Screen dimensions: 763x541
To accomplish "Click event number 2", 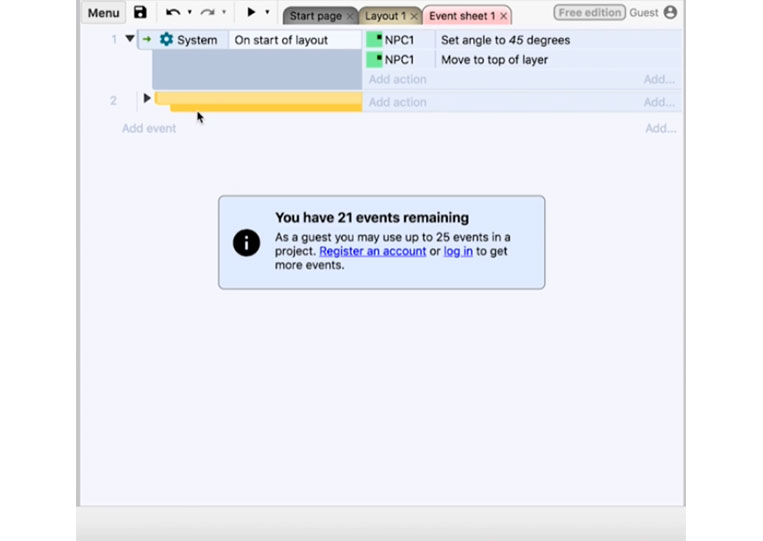I will [x=113, y=101].
